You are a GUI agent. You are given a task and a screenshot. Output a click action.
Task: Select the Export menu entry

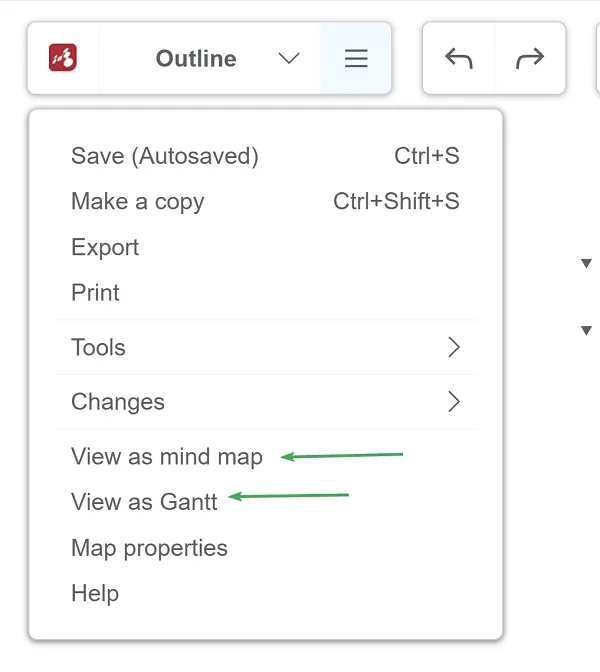click(105, 248)
